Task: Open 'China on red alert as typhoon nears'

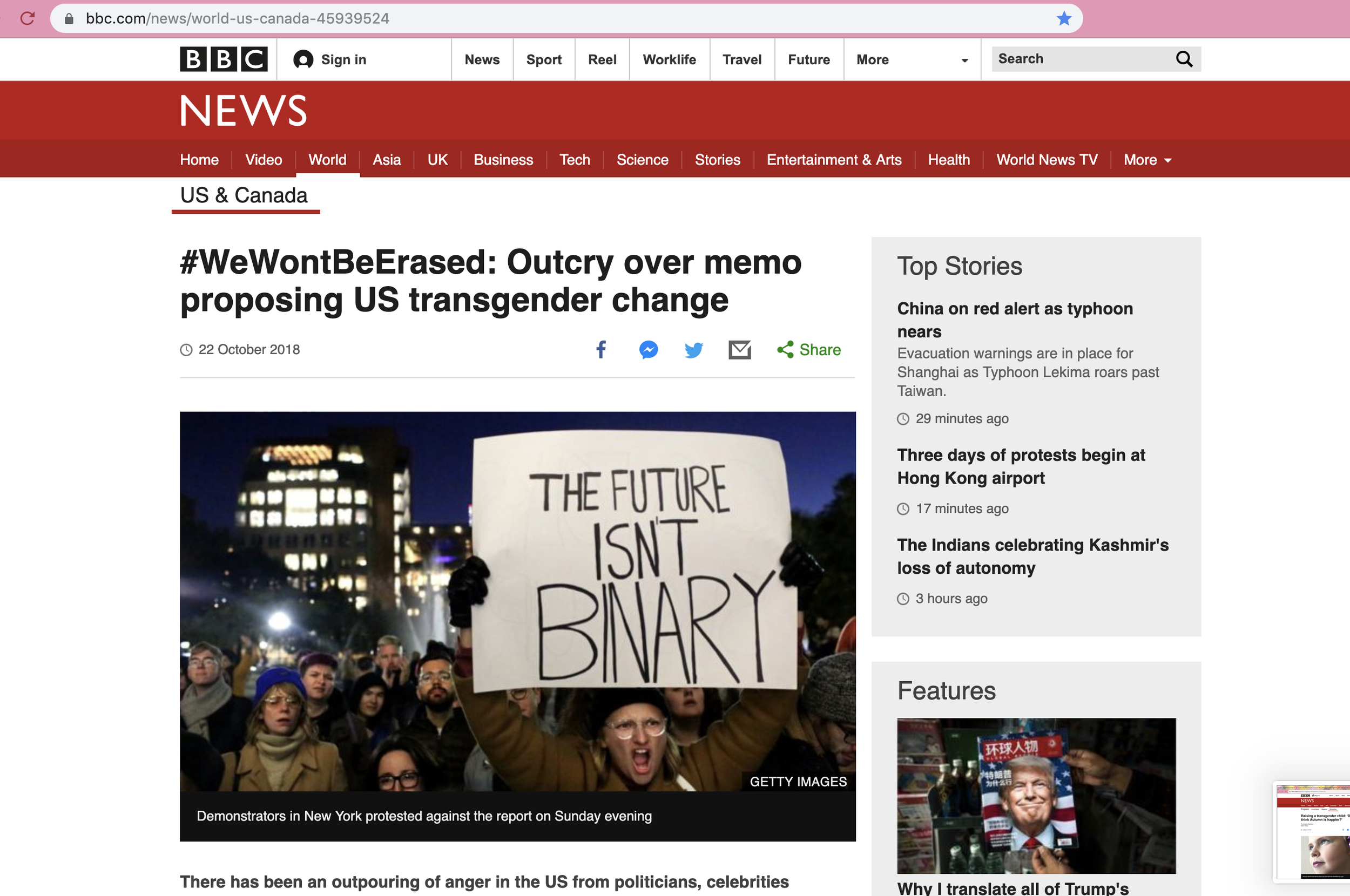Action: click(x=1015, y=320)
